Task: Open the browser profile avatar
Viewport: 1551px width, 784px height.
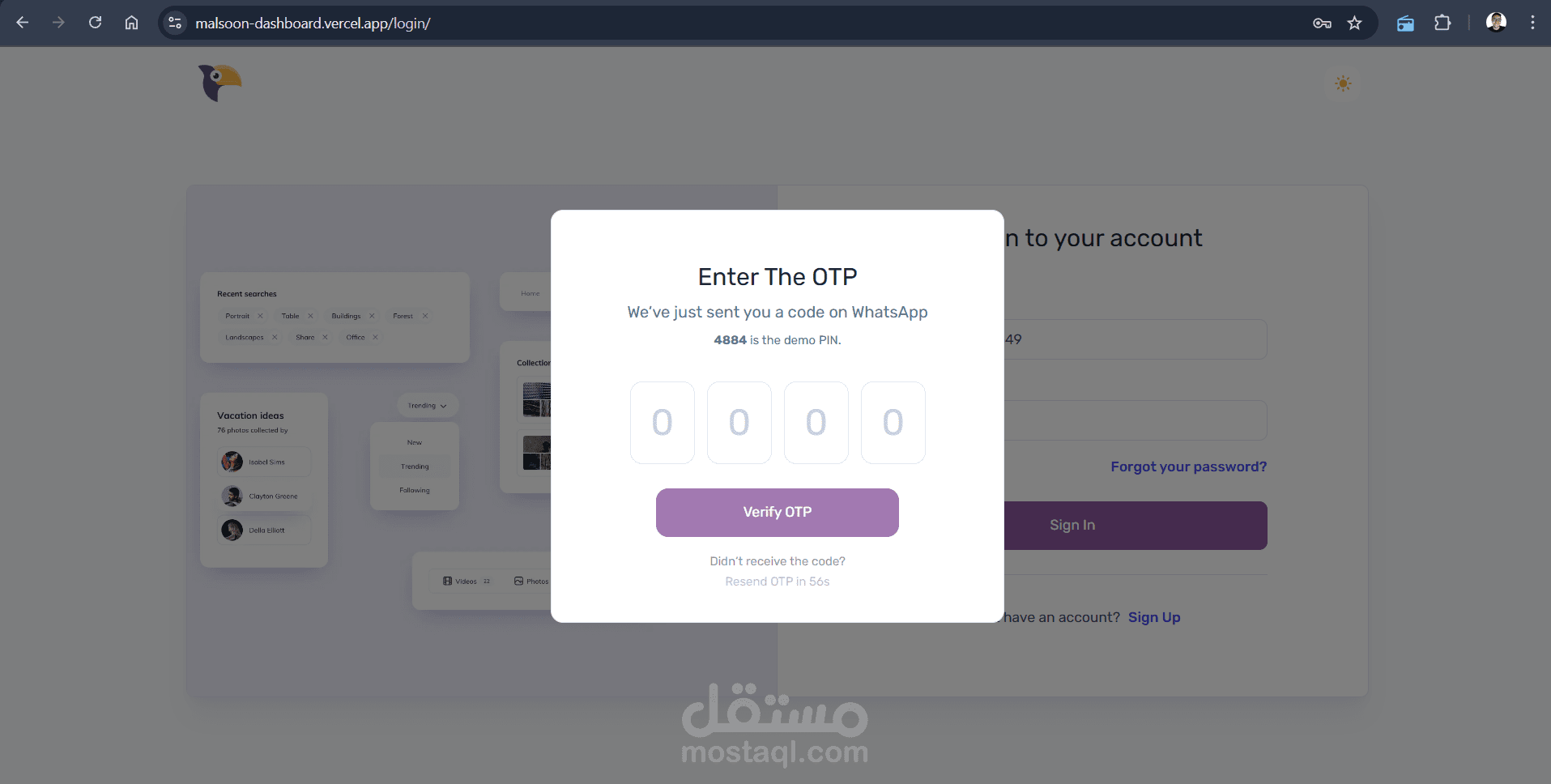Action: click(x=1496, y=23)
